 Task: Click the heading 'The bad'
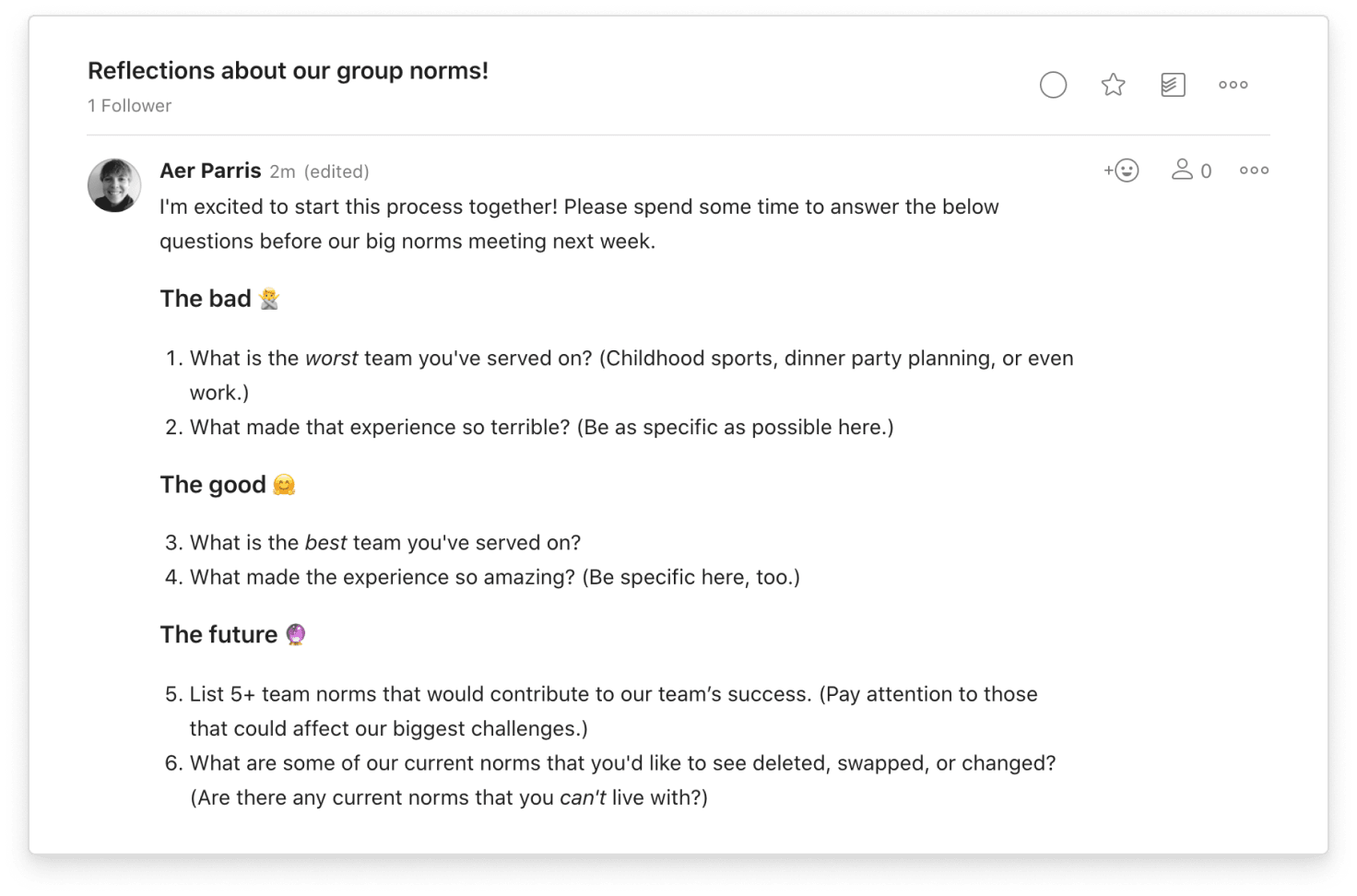click(205, 298)
